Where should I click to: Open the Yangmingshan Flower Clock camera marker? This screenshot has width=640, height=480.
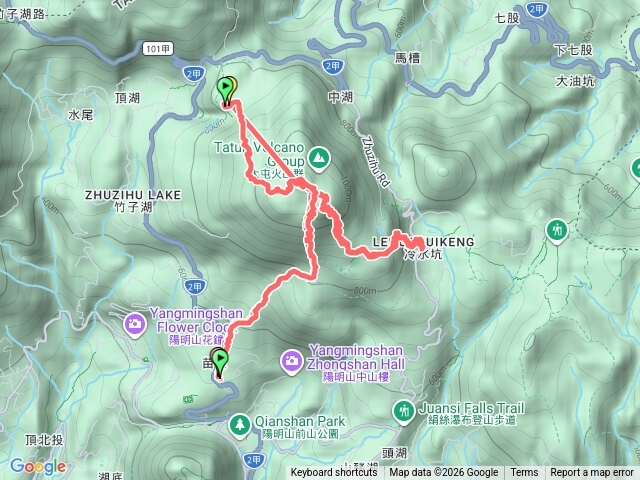[134, 324]
